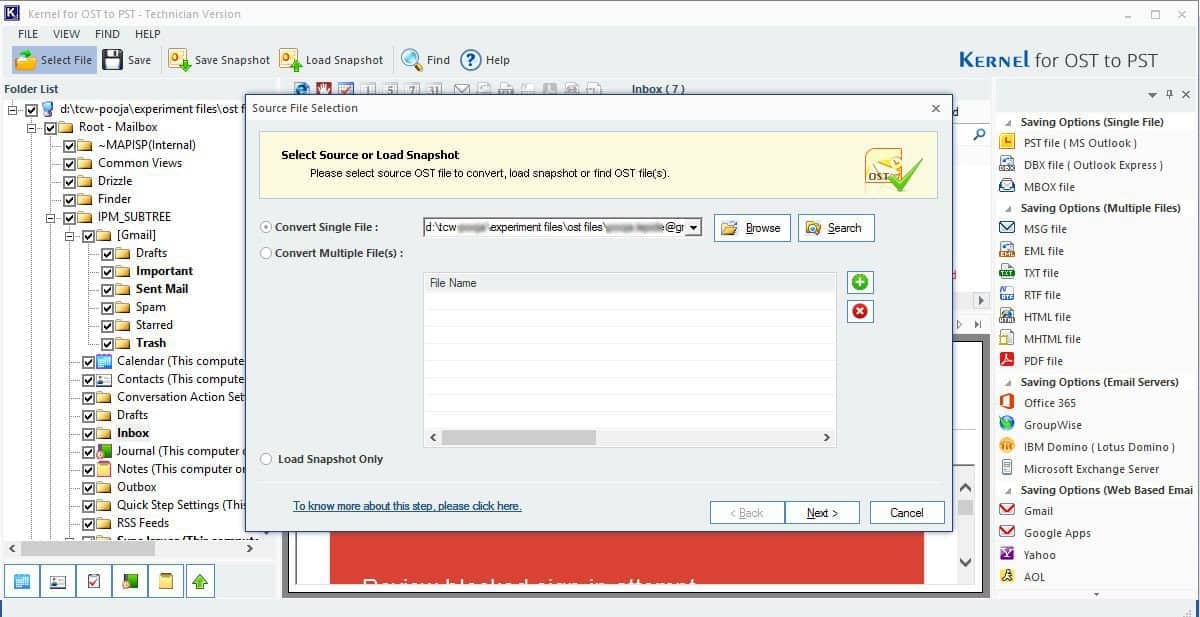
Task: Open the VIEW menu
Action: (x=67, y=34)
